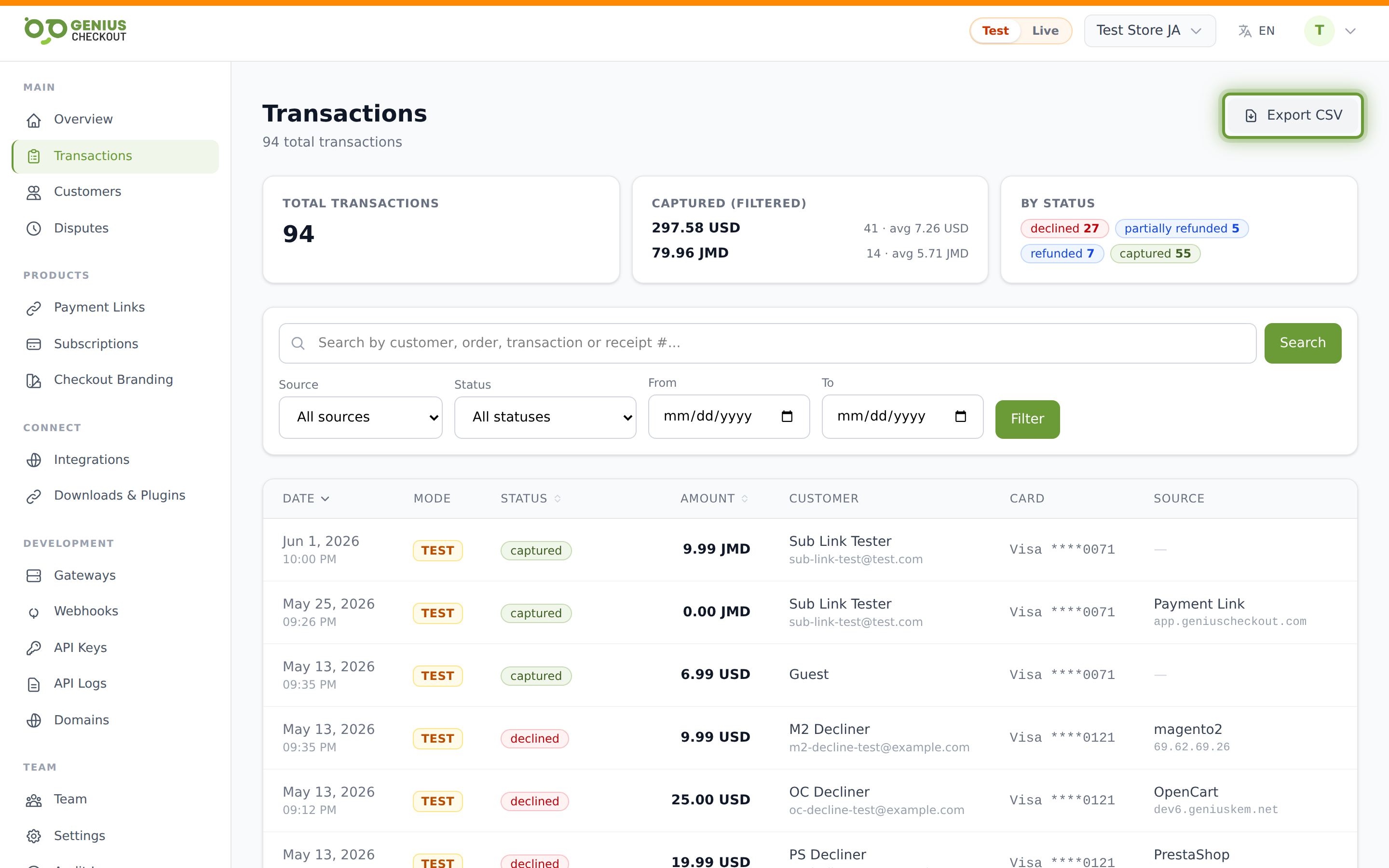The height and width of the screenshot is (868, 1389).
Task: Click the API Keys key icon
Action: tap(34, 648)
